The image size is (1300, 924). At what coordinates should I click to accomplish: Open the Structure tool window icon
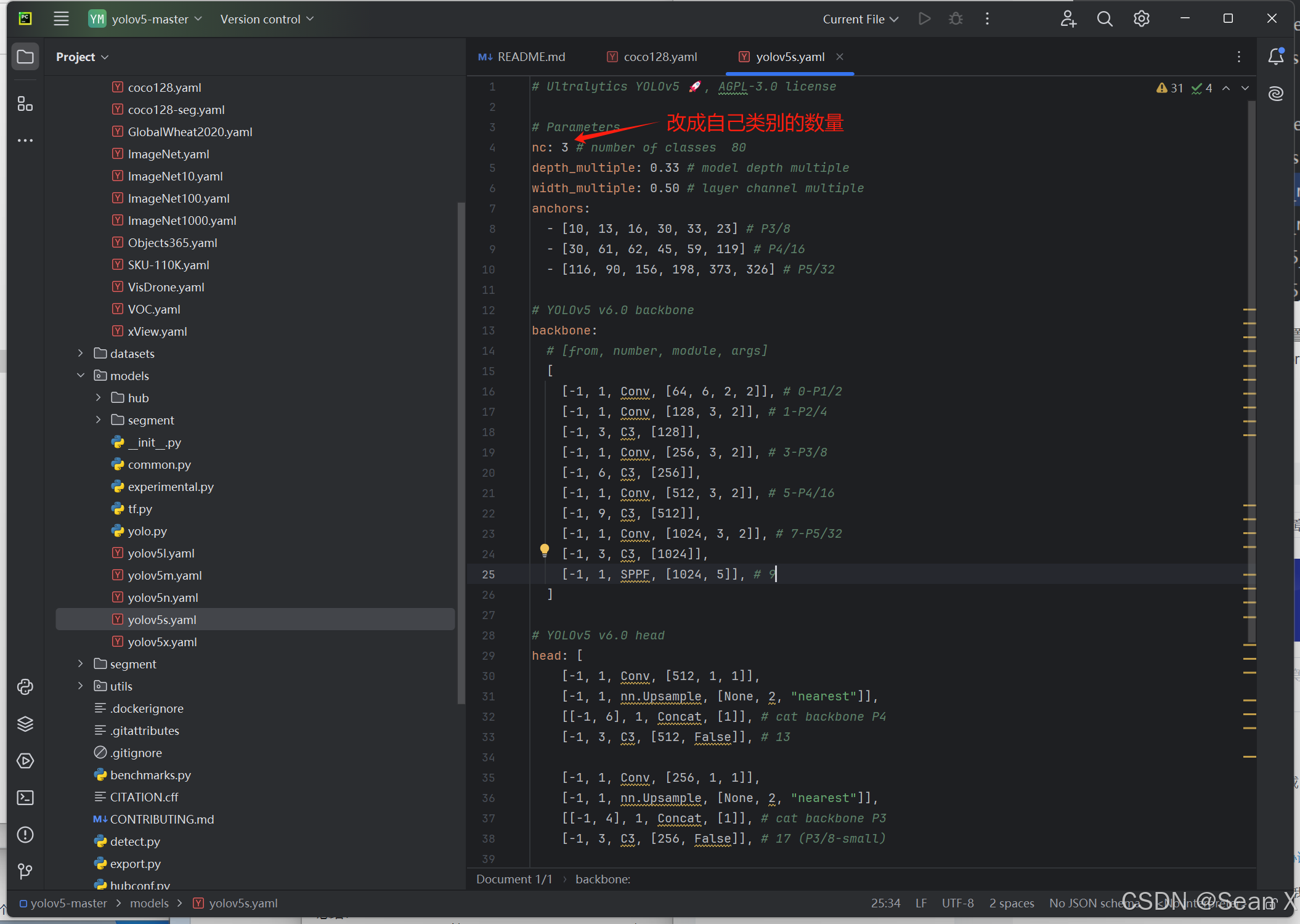click(25, 103)
